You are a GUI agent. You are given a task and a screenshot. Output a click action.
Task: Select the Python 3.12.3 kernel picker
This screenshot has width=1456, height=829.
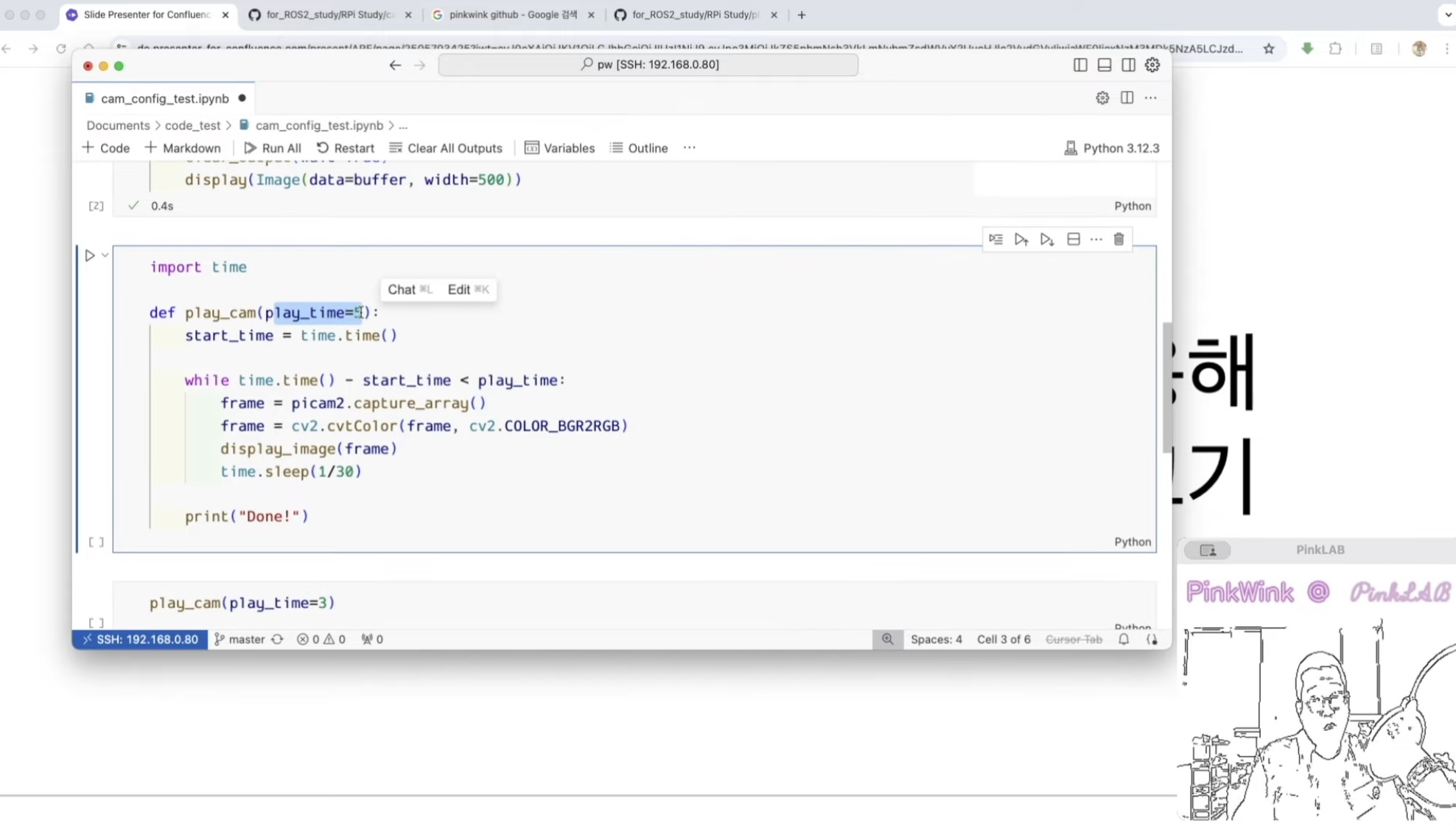1112,148
